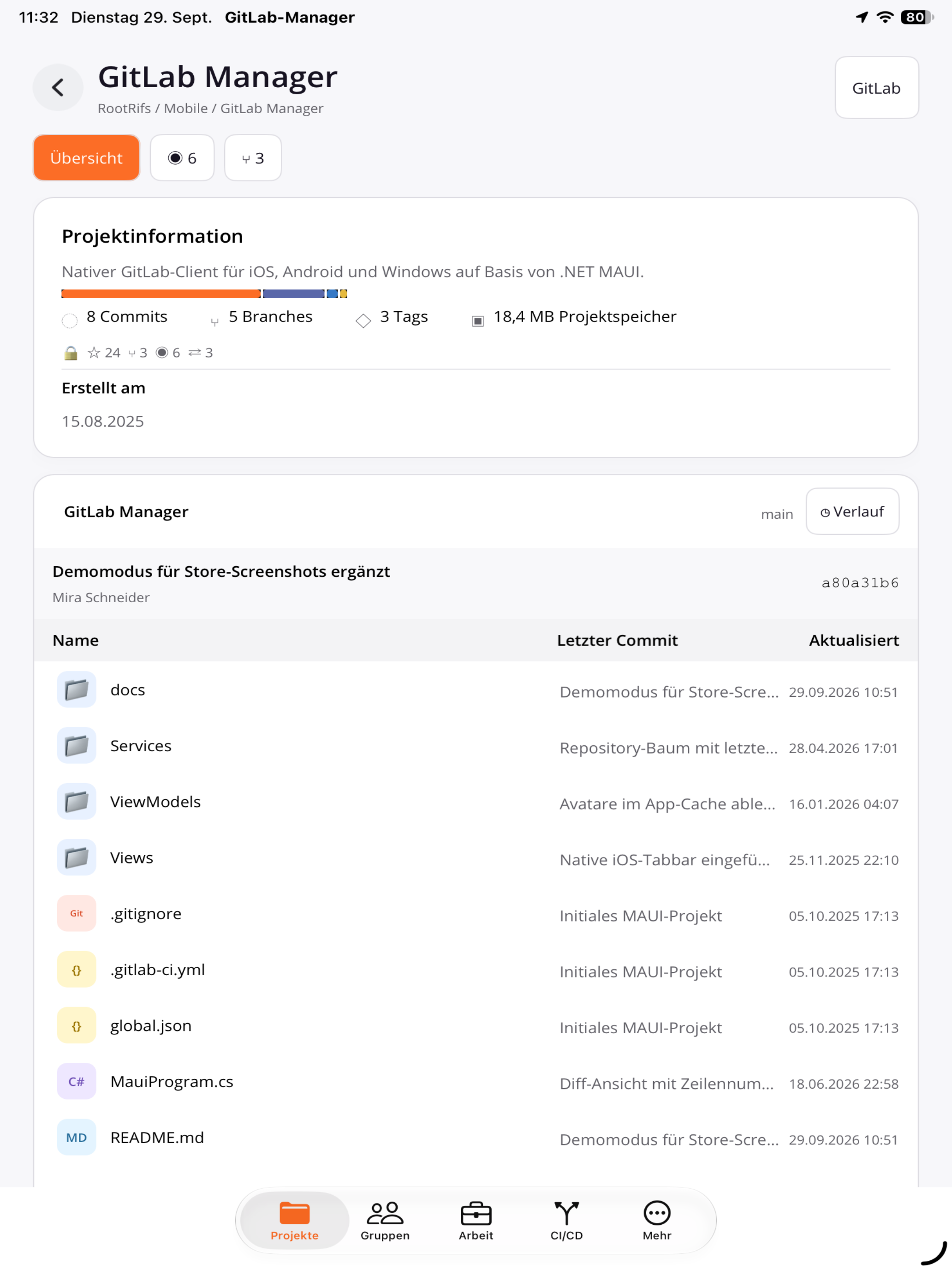This screenshot has height=1270, width=952.
Task: Open the GitLab button at top right
Action: point(876,88)
